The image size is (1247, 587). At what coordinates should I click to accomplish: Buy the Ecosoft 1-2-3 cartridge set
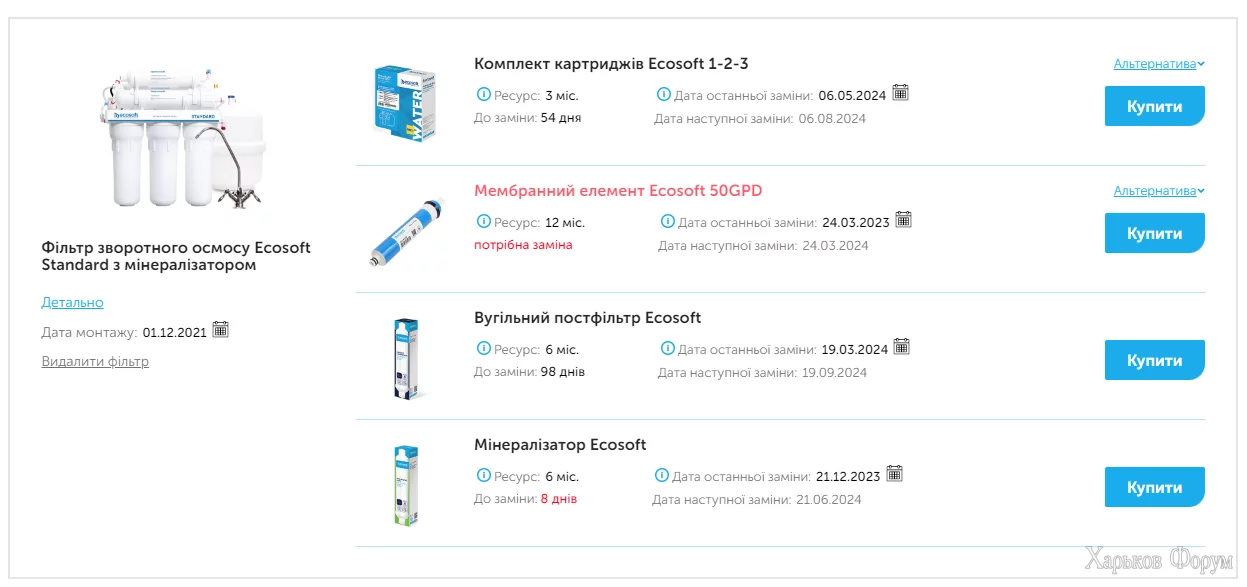pos(1154,106)
